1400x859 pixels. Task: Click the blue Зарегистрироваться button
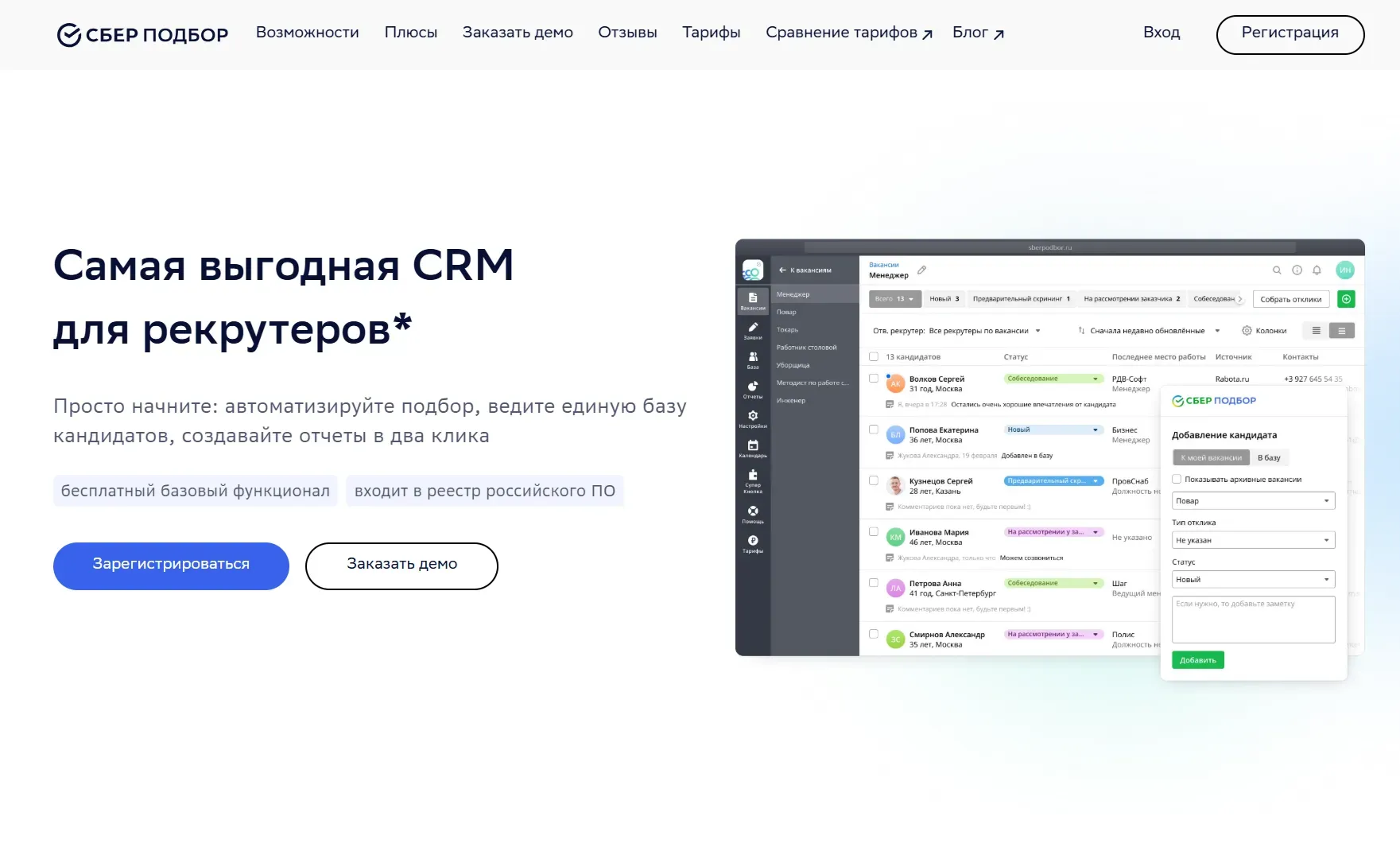click(x=171, y=566)
